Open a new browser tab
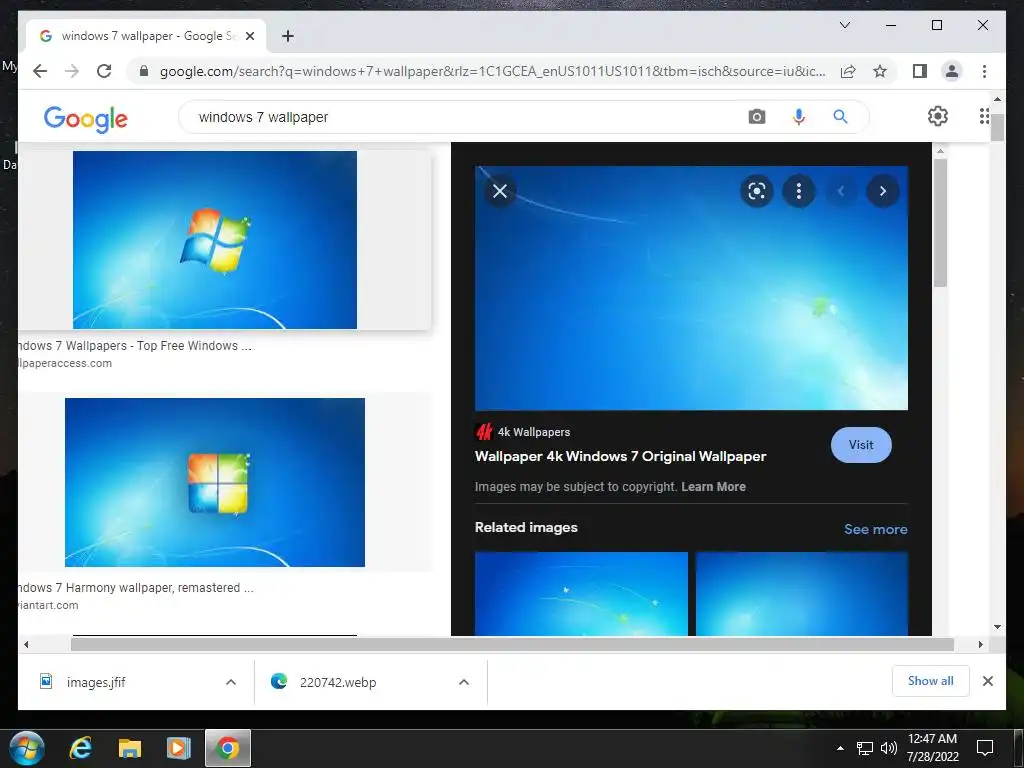Viewport: 1024px width, 768px height. 287,36
